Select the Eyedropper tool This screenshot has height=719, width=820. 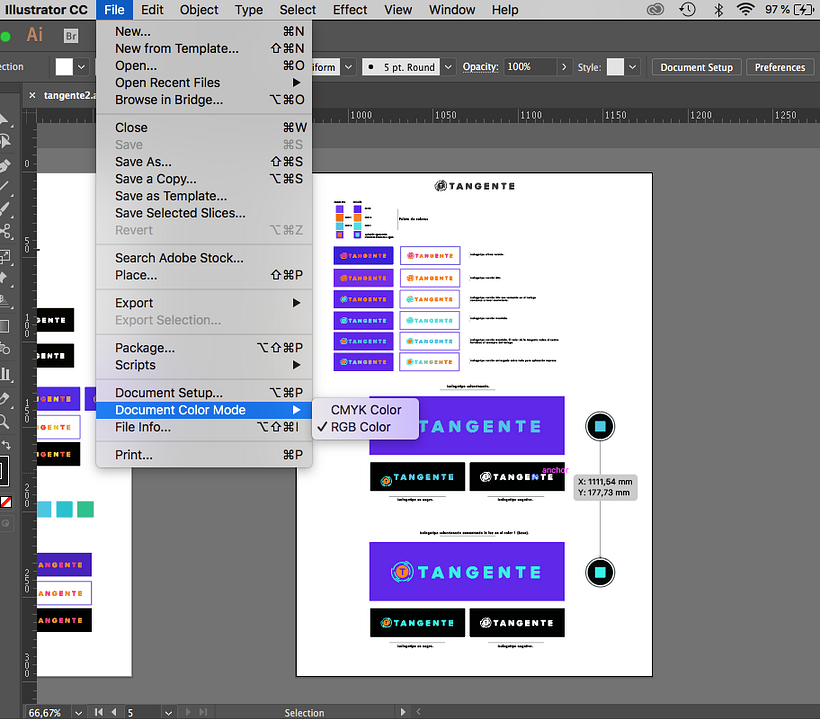tap(5, 398)
